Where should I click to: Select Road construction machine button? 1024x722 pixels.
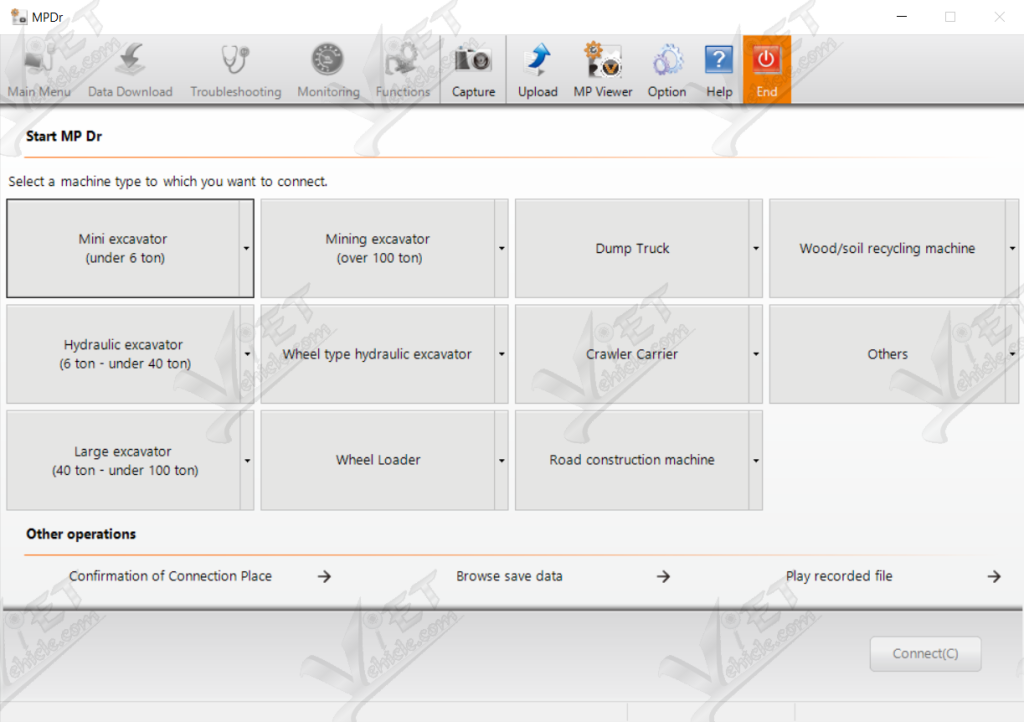pyautogui.click(x=632, y=461)
